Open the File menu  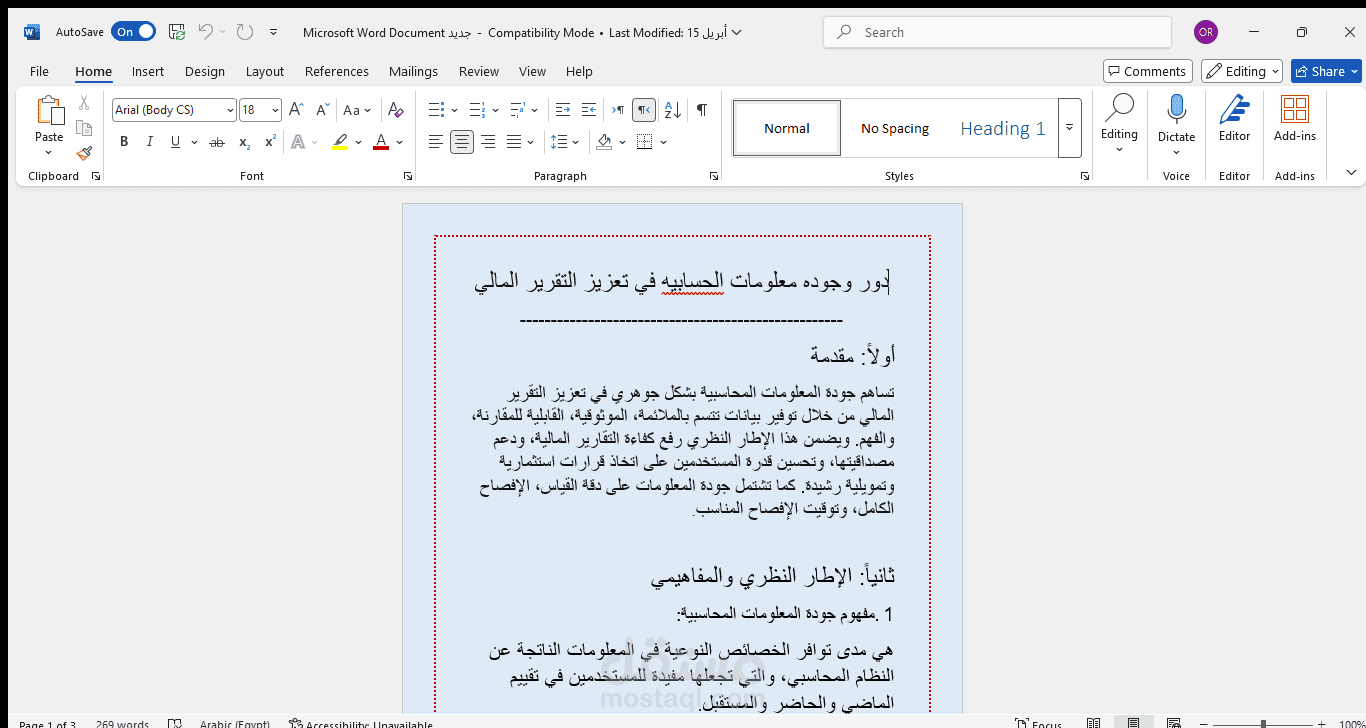click(x=39, y=71)
